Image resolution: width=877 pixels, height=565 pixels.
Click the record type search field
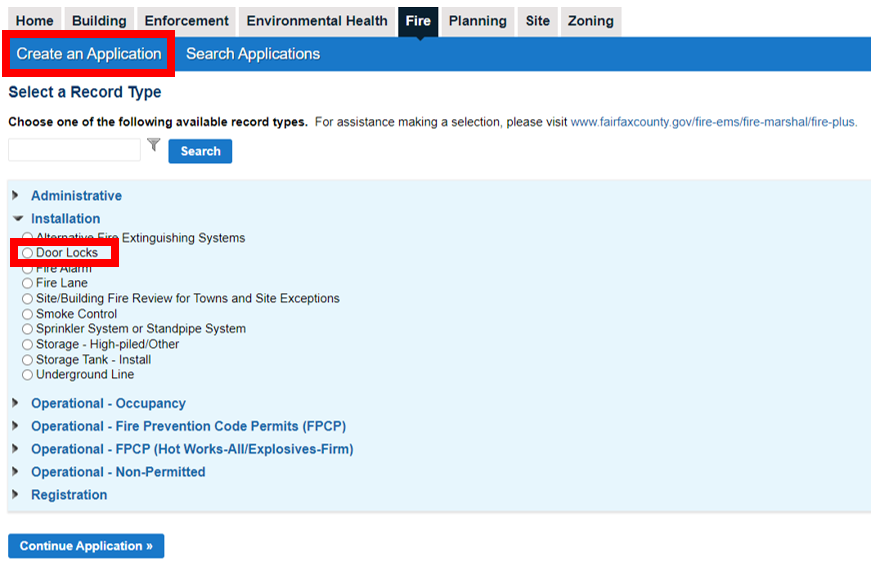[x=74, y=150]
